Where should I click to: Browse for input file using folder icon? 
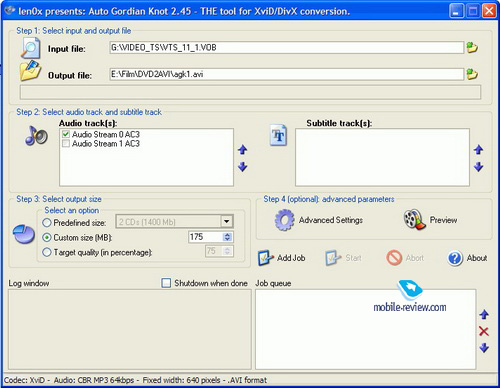coord(472,48)
